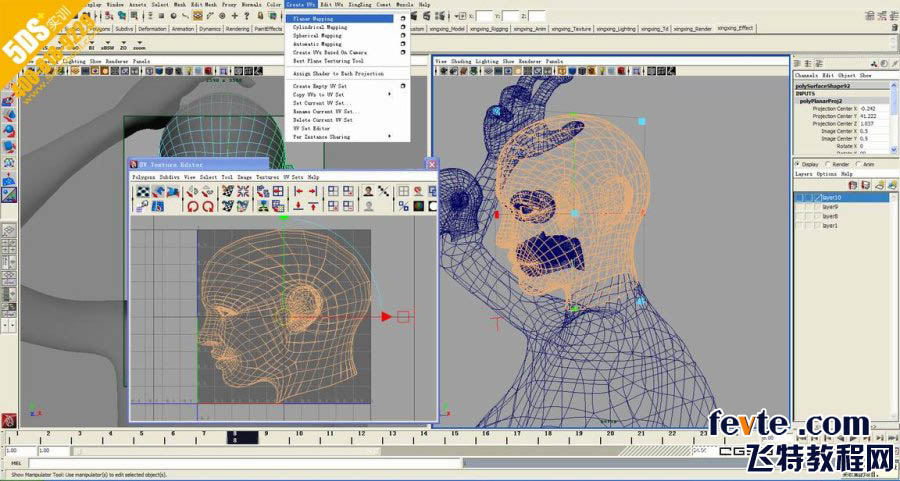
Task: Toggle checkered texture display in UV Editor
Action: (142, 192)
